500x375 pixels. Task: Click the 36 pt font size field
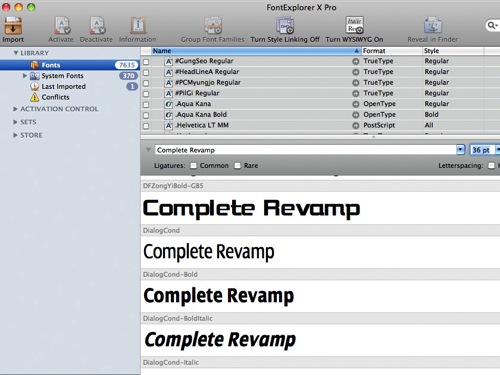pos(482,150)
